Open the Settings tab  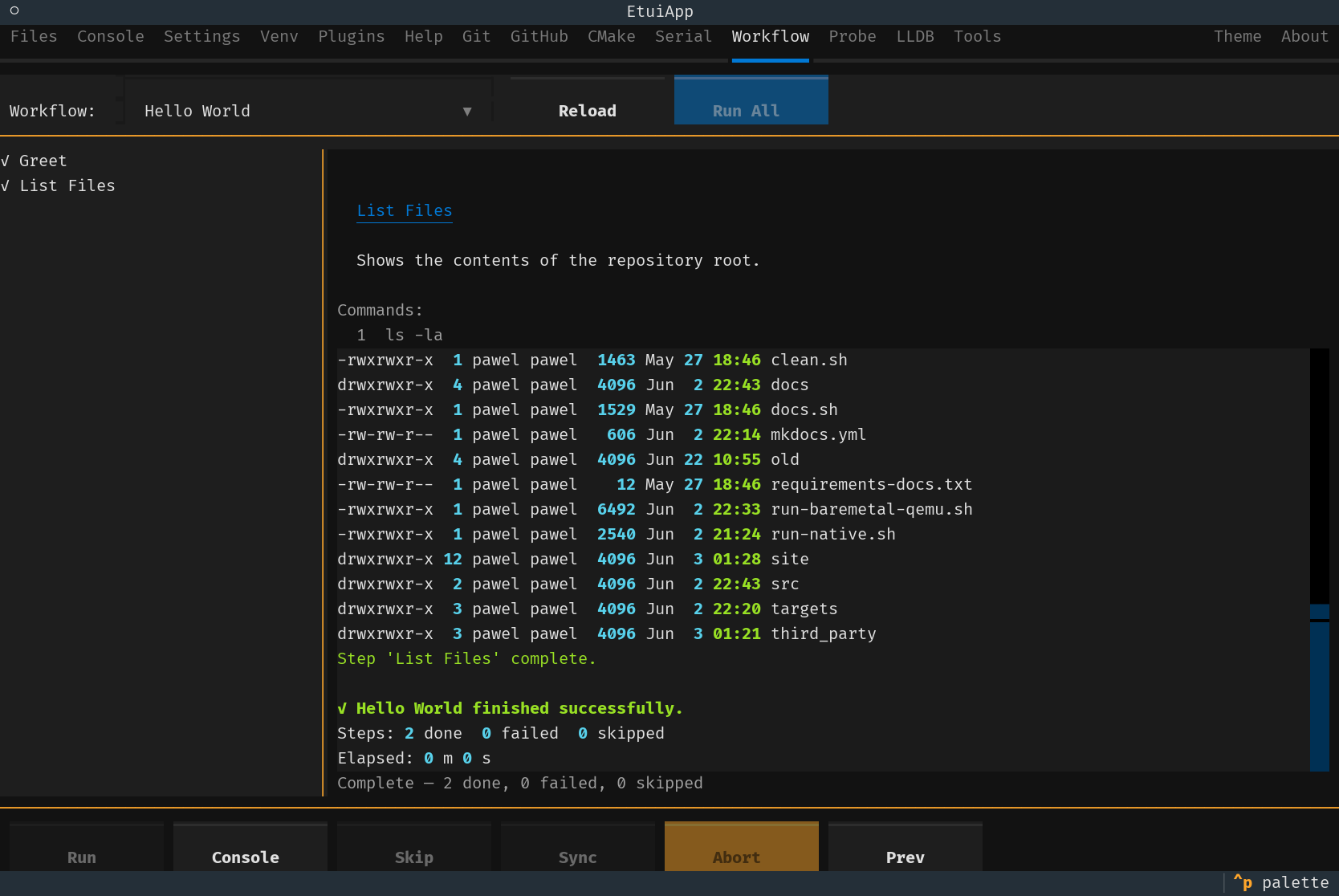[202, 36]
